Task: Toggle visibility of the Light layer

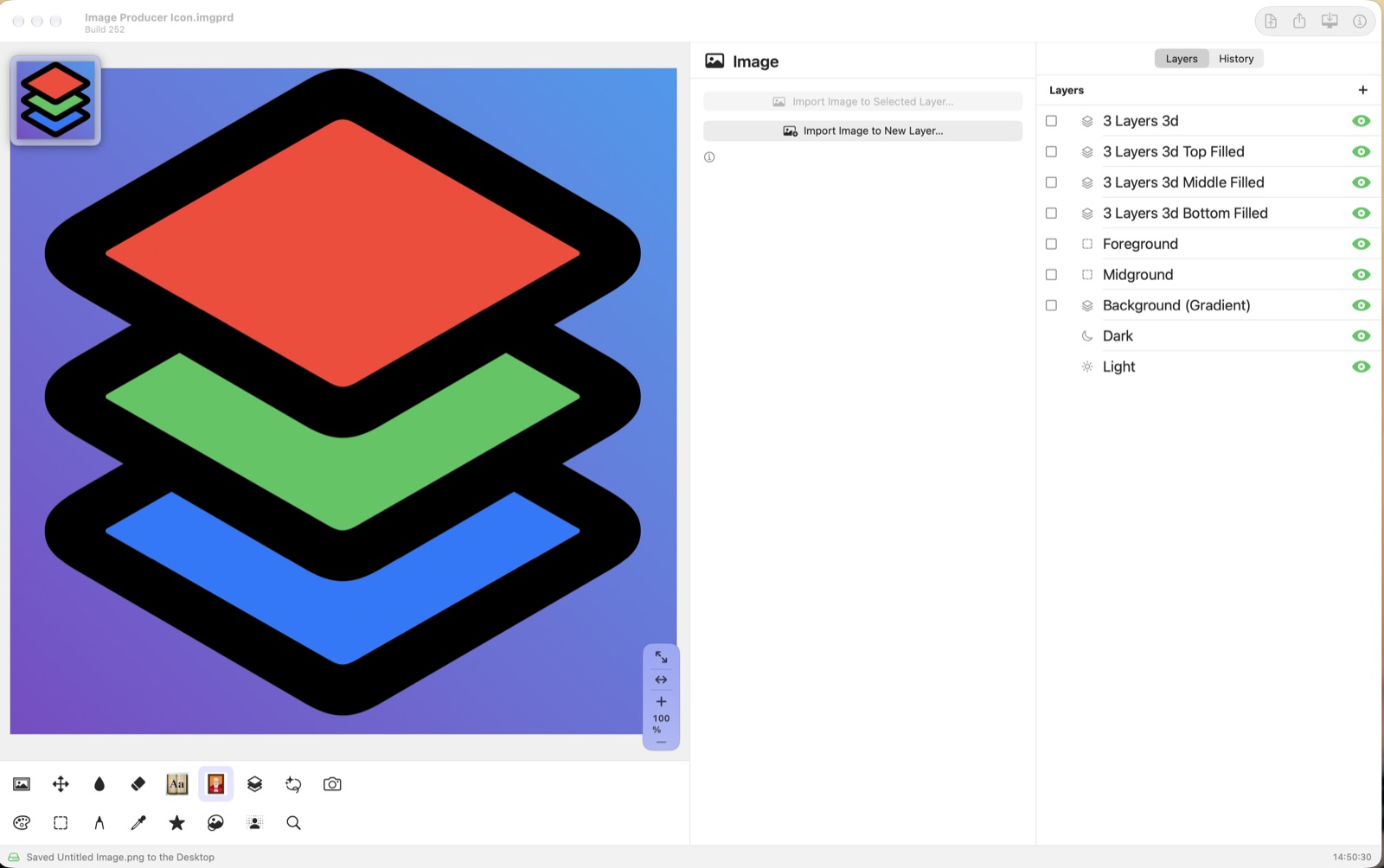Action: 1362,367
